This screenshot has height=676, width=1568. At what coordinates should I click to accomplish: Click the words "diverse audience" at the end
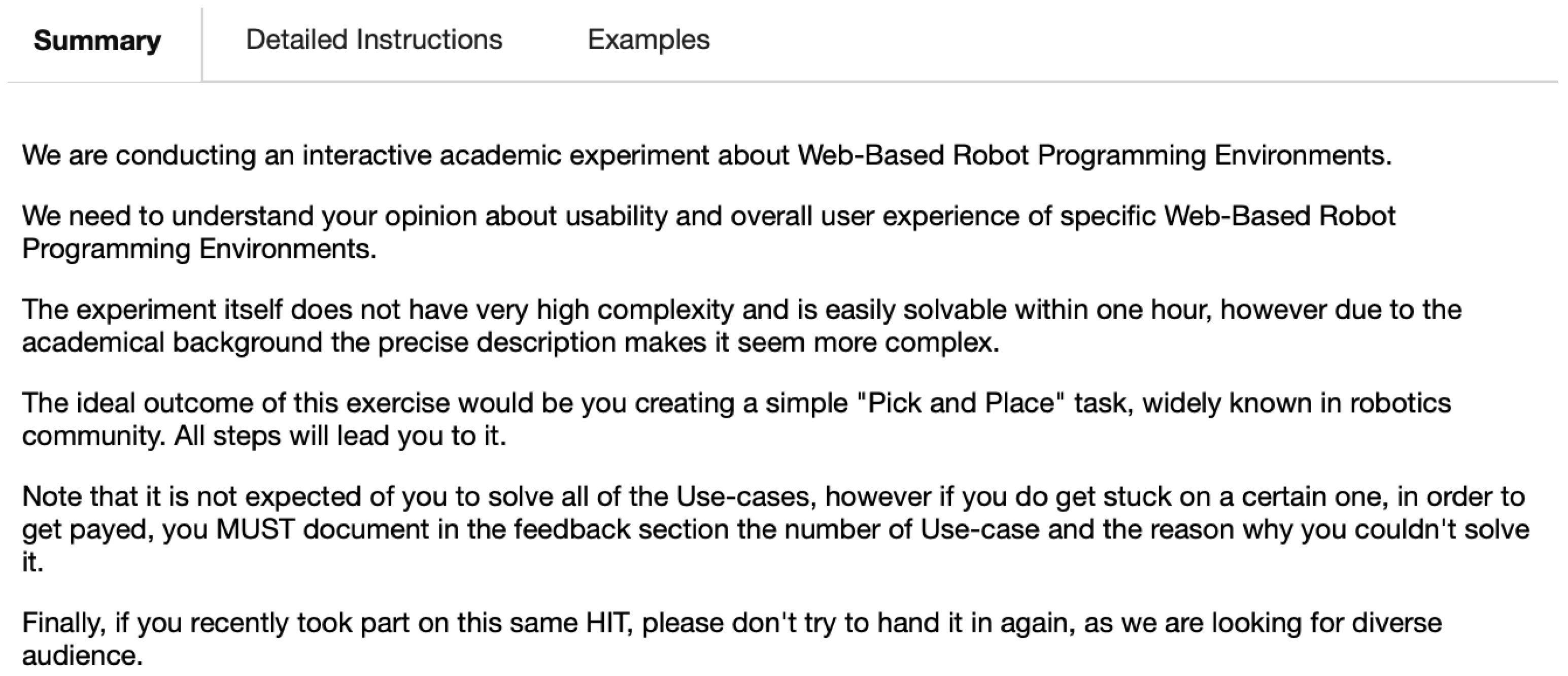1394,623
